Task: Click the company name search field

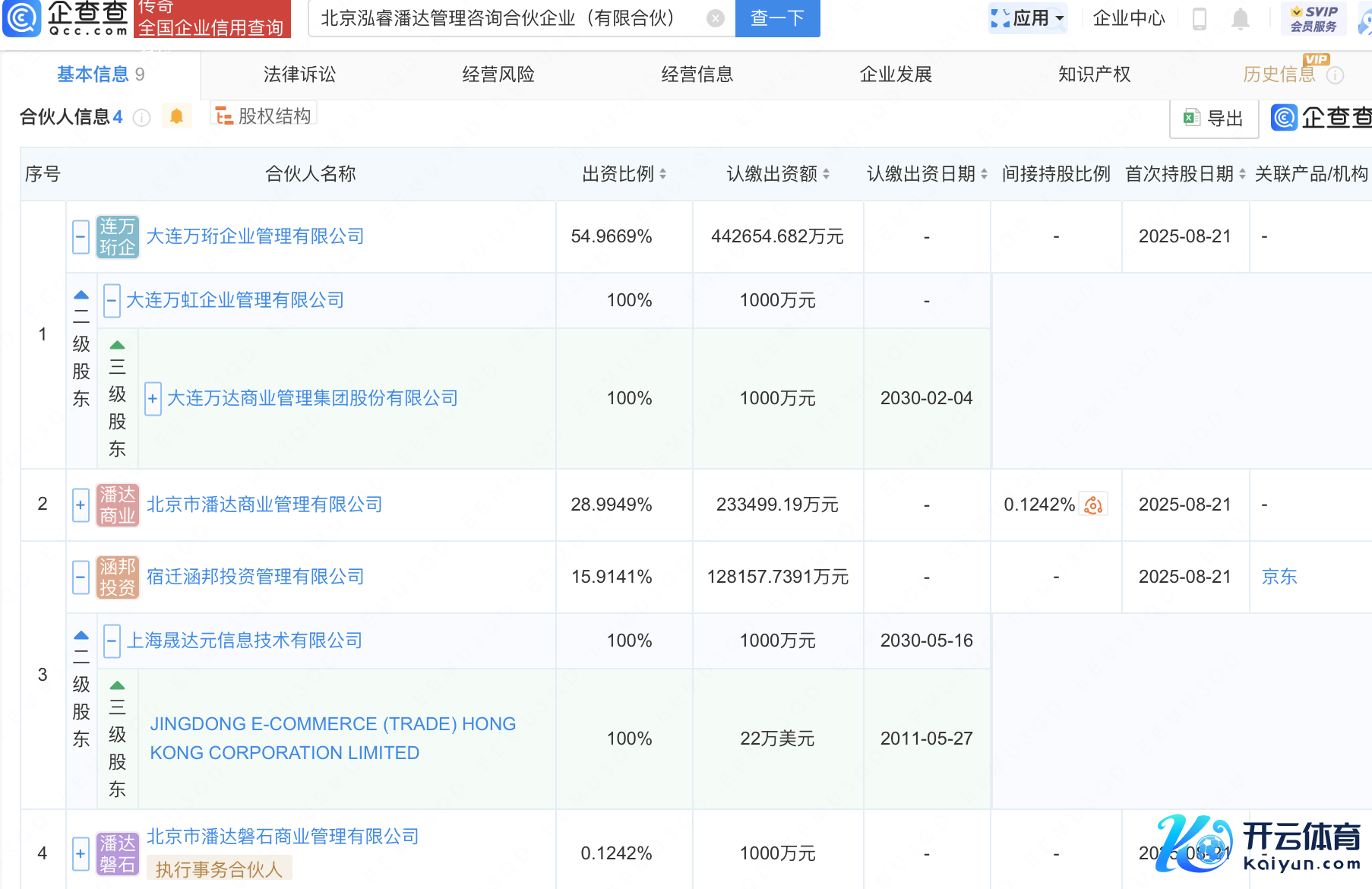Action: click(509, 18)
